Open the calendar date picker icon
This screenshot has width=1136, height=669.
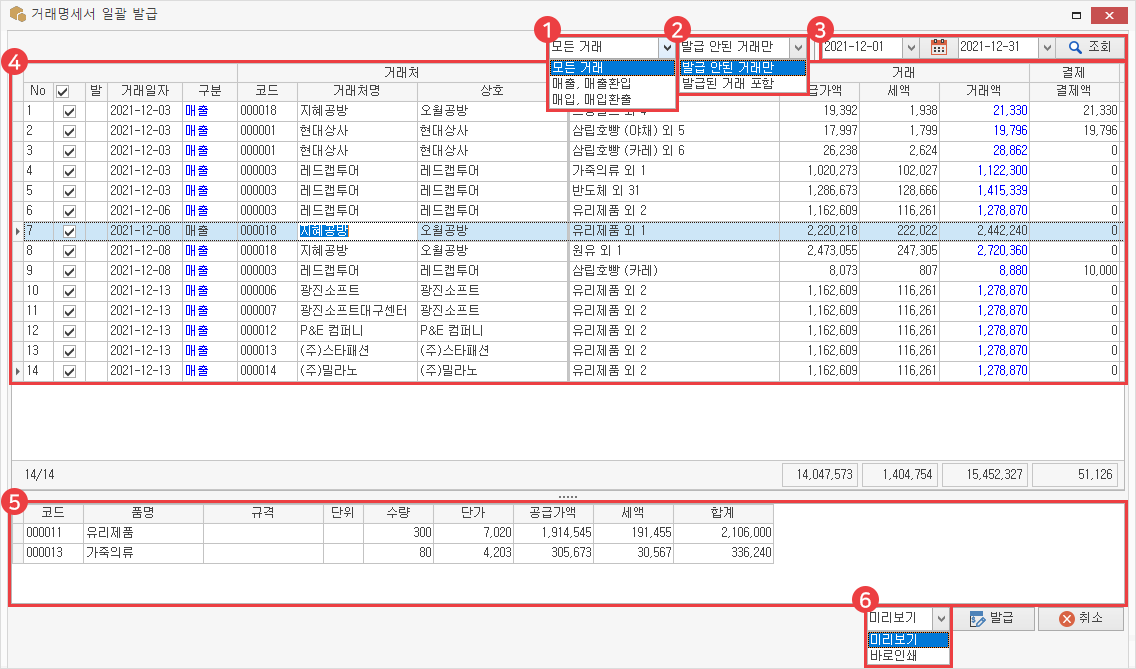pos(938,47)
